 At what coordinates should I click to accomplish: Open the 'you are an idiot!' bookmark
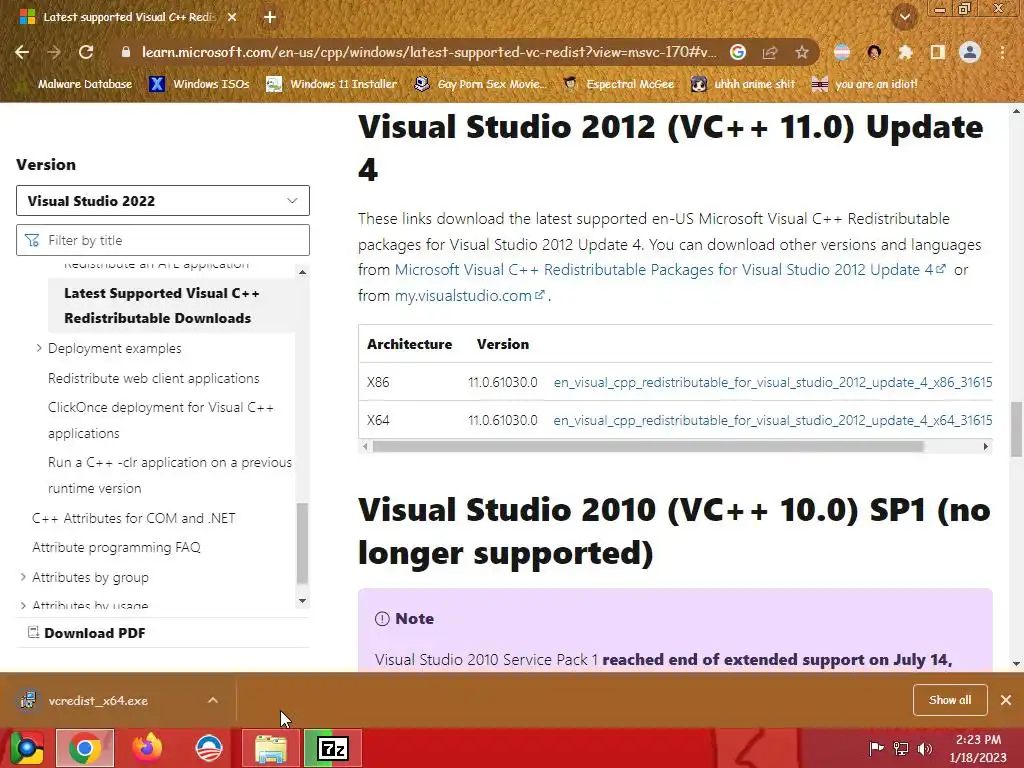click(x=864, y=84)
